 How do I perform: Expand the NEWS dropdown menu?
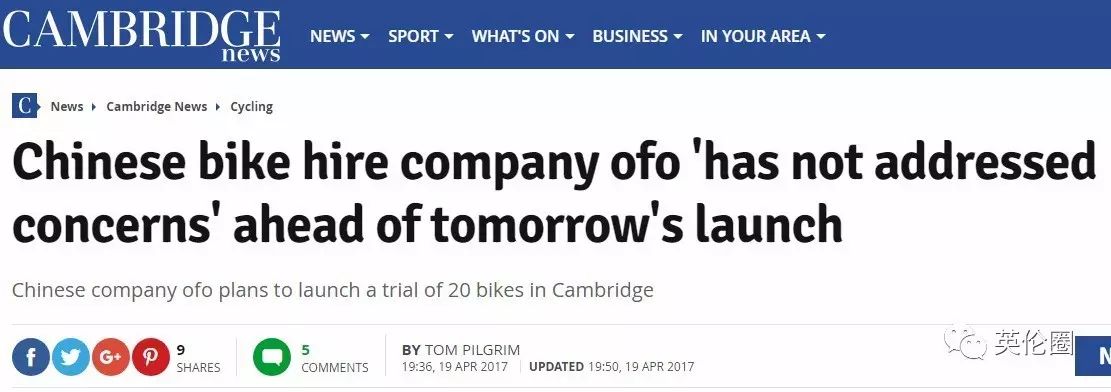pos(339,36)
